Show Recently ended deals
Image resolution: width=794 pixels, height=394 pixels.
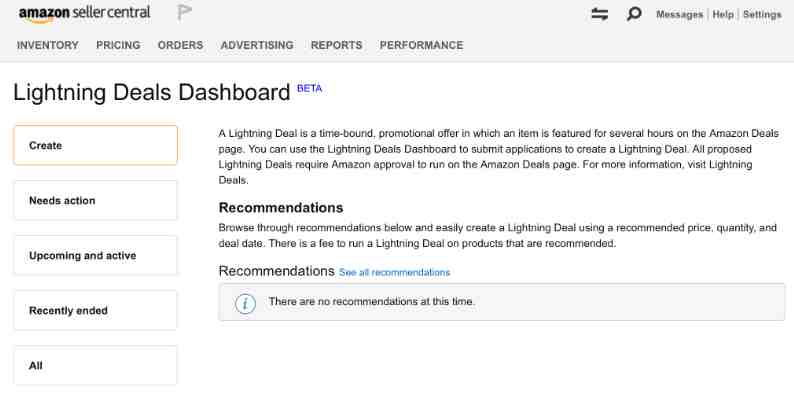[96, 310]
